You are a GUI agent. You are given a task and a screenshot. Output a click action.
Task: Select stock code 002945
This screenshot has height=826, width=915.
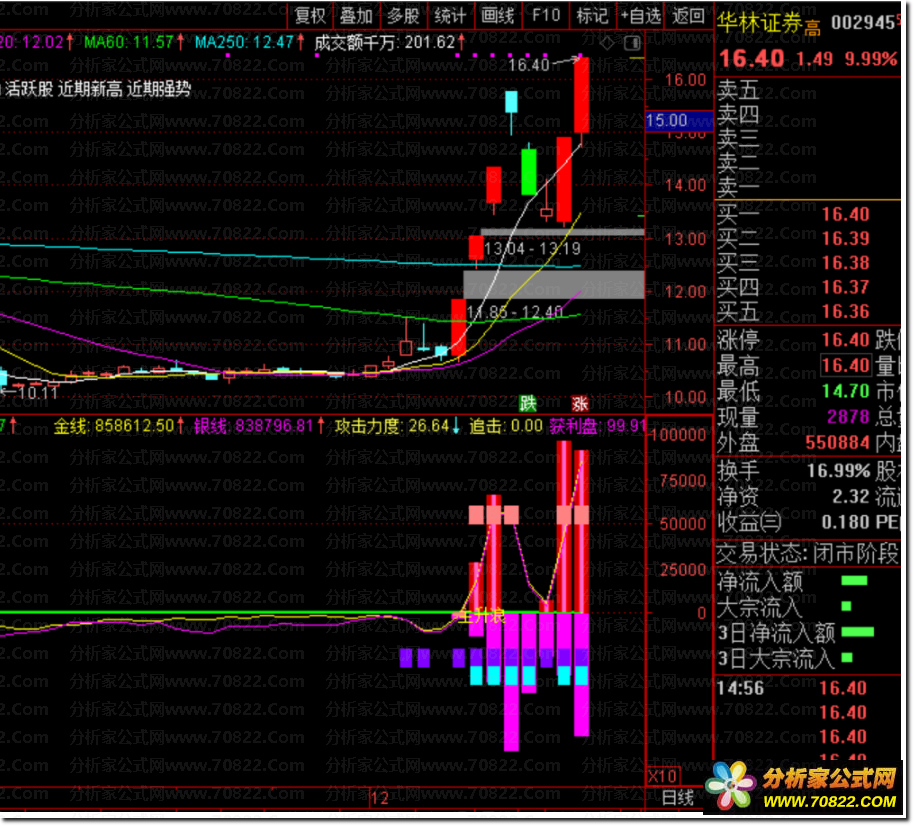864,23
